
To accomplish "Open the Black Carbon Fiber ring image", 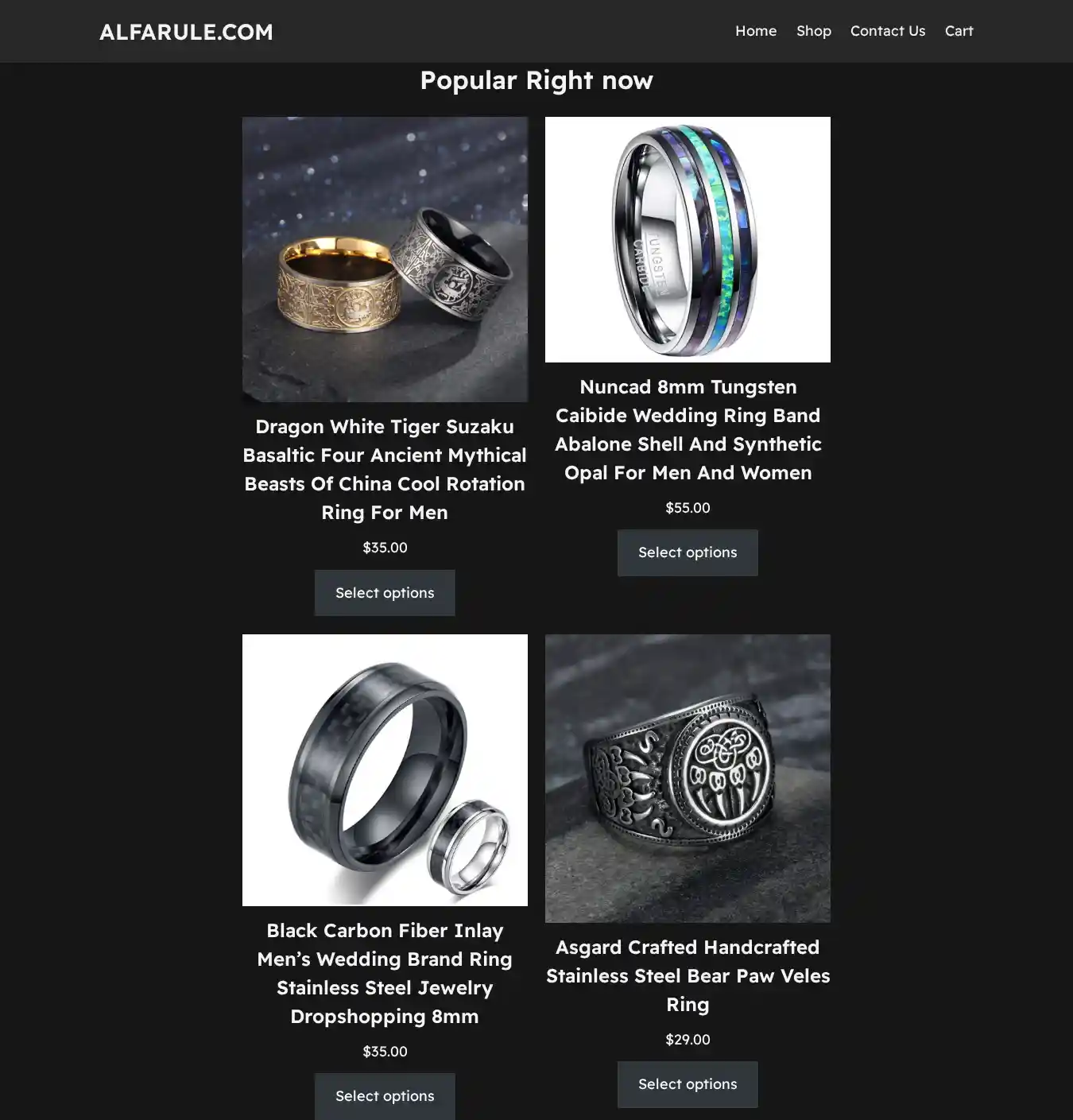I will click(385, 769).
